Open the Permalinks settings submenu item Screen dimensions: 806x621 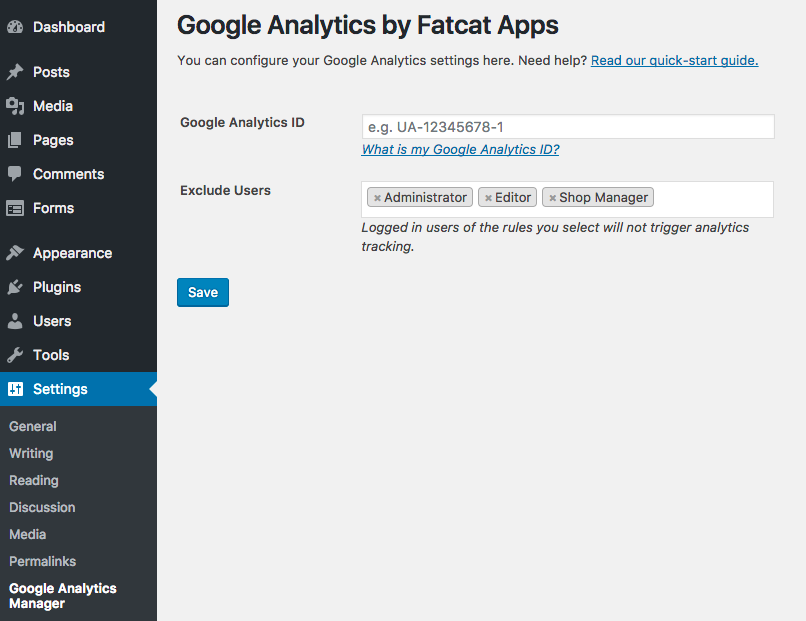pos(42,561)
